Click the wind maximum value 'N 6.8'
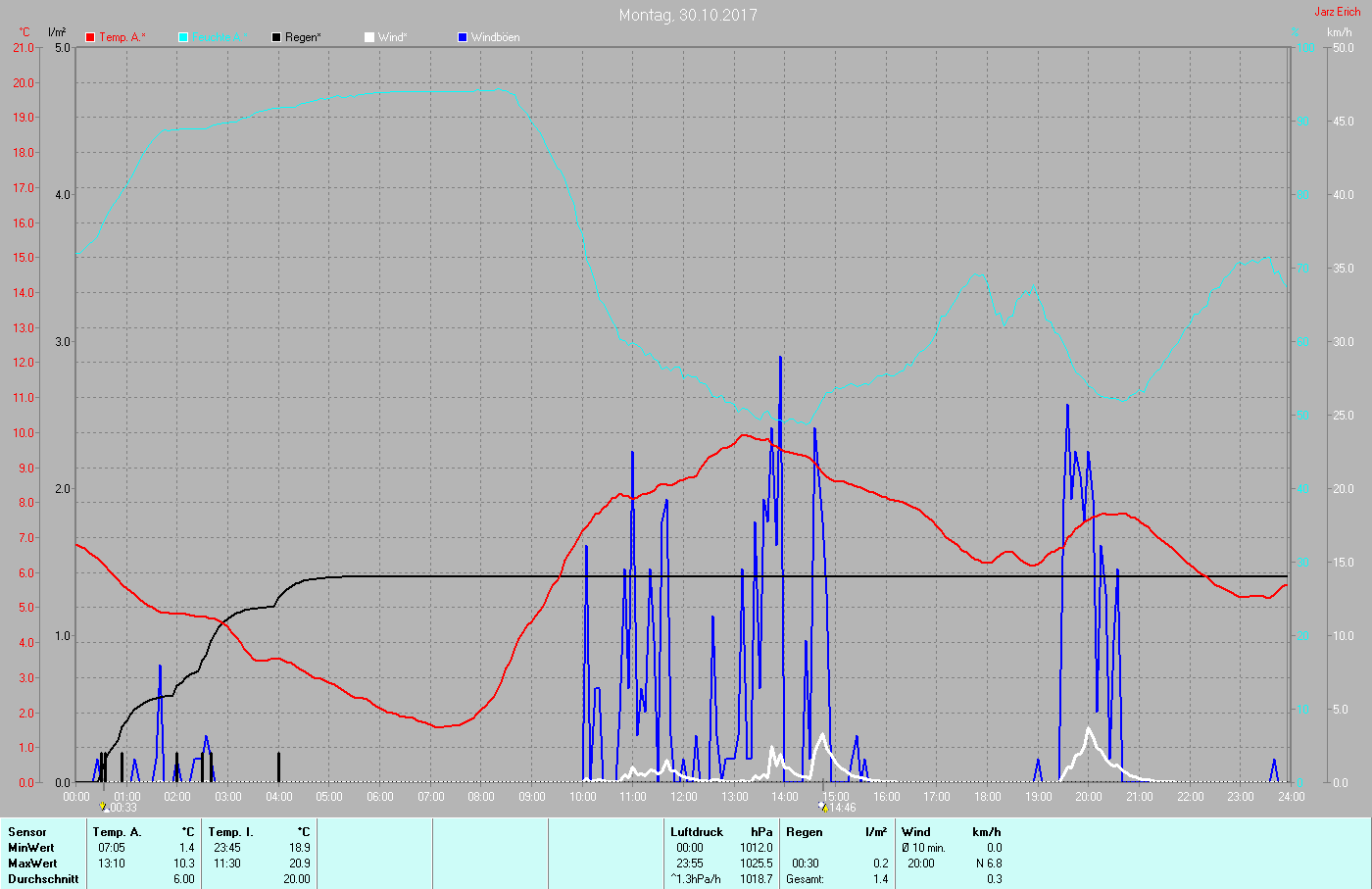Viewport: 1372px width, 889px height. 988,864
